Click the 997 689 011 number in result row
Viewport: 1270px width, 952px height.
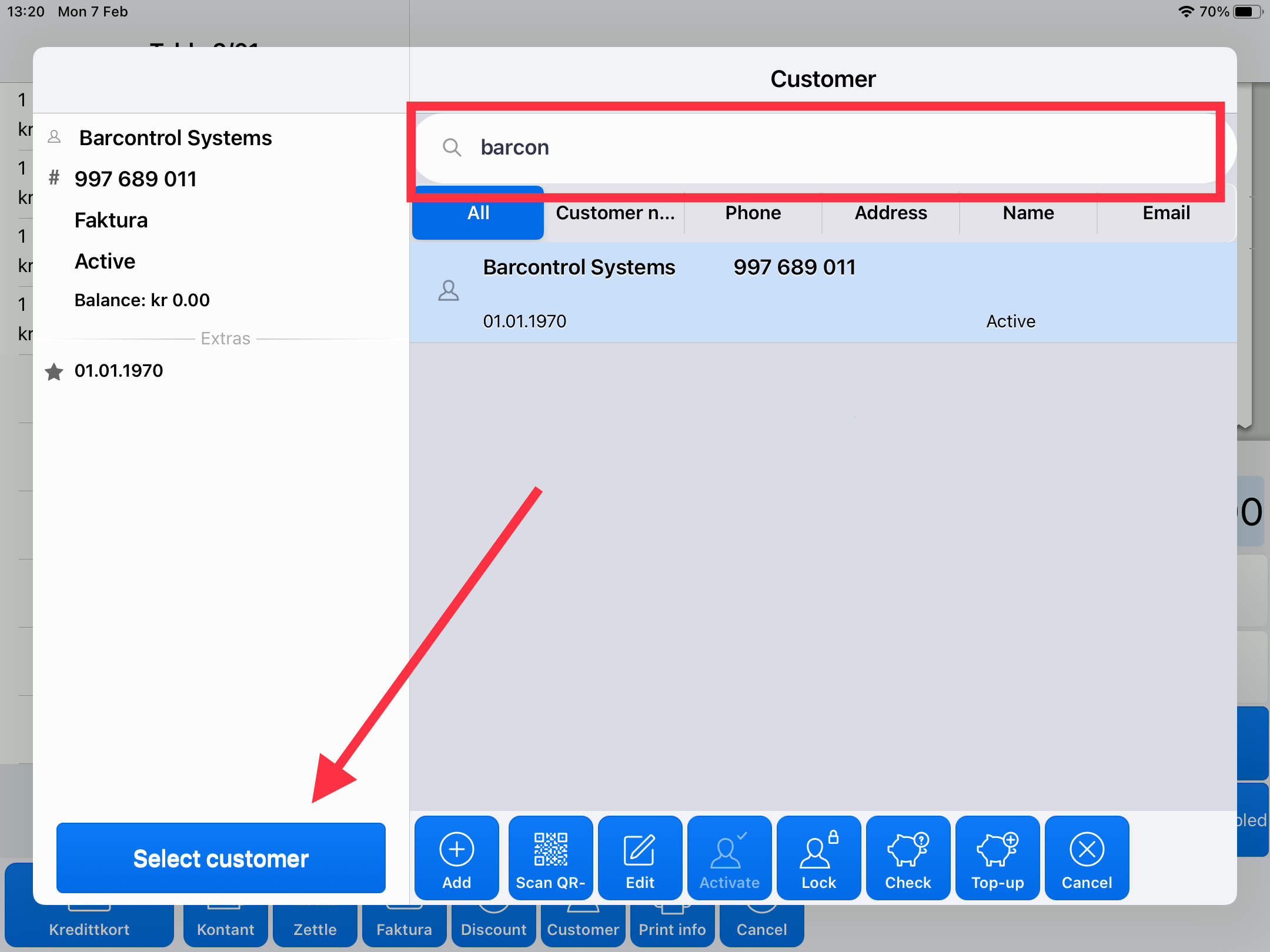click(x=794, y=267)
